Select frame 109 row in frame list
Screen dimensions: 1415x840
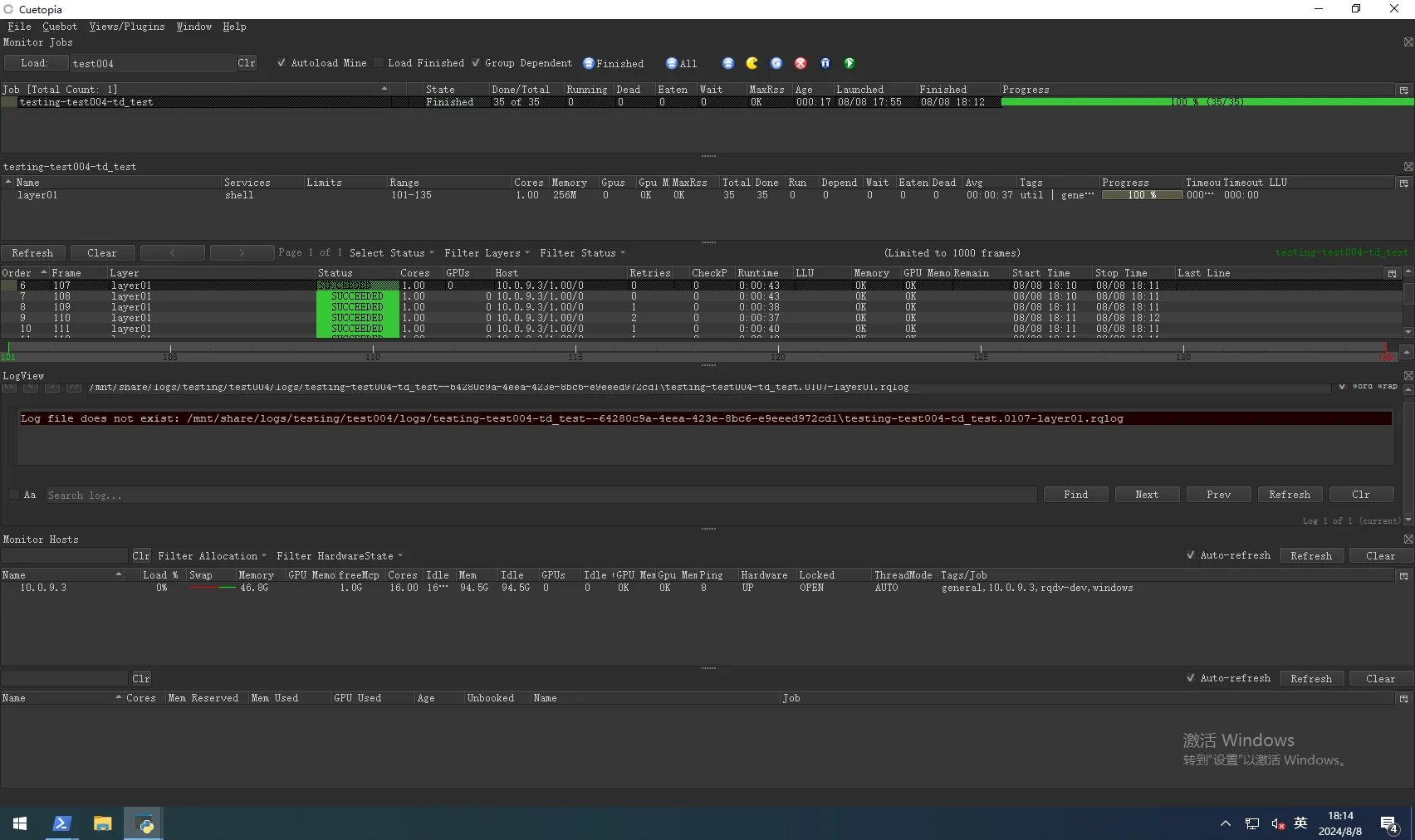[700, 307]
